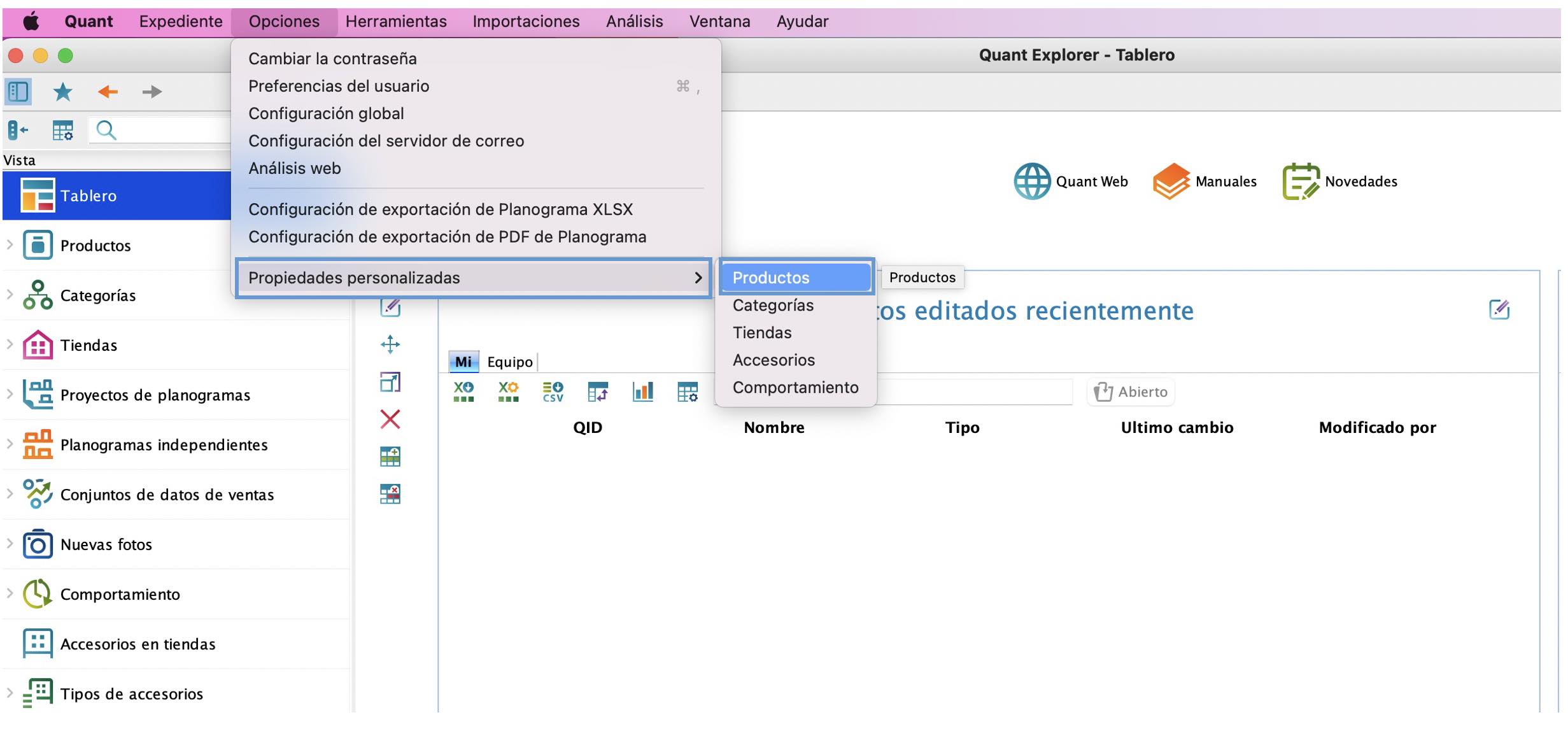Click the pivot table icon in widget toolbar

click(x=598, y=392)
